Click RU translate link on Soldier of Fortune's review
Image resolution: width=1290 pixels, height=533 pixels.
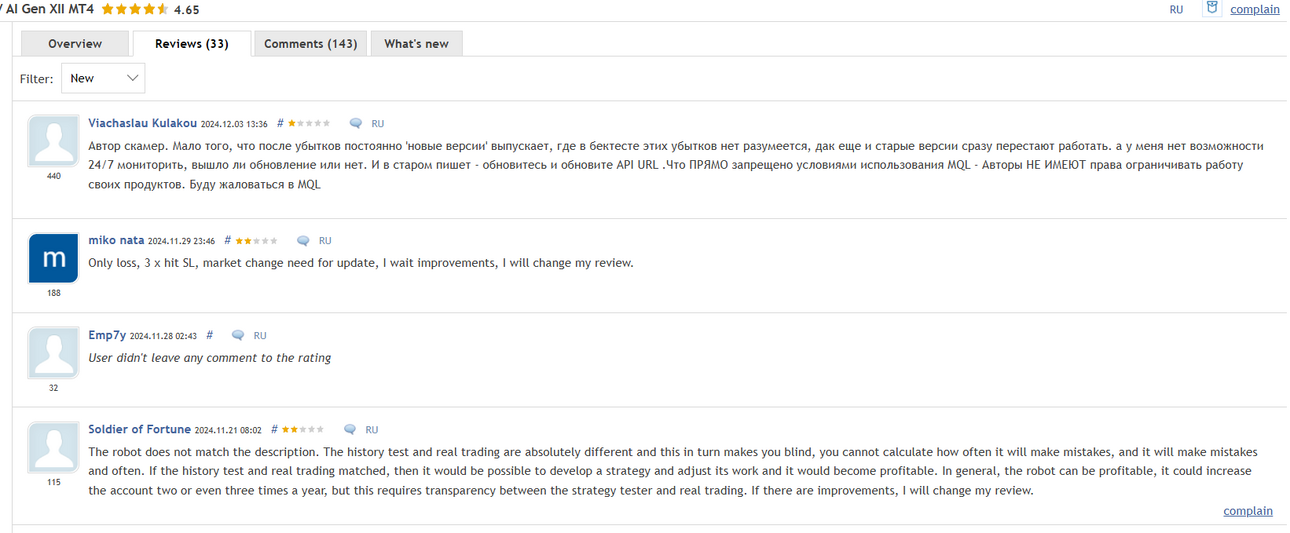tap(372, 430)
